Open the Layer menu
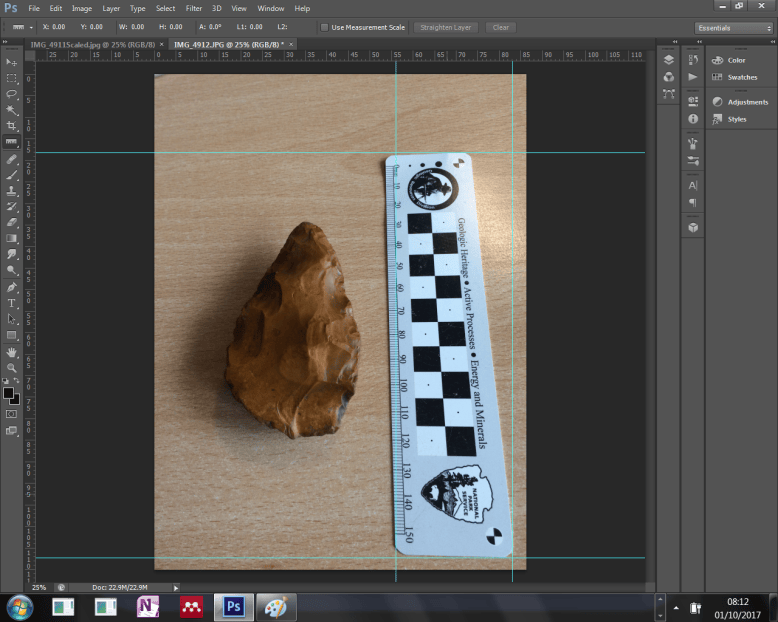Screen dimensions: 778x622 [x=111, y=8]
